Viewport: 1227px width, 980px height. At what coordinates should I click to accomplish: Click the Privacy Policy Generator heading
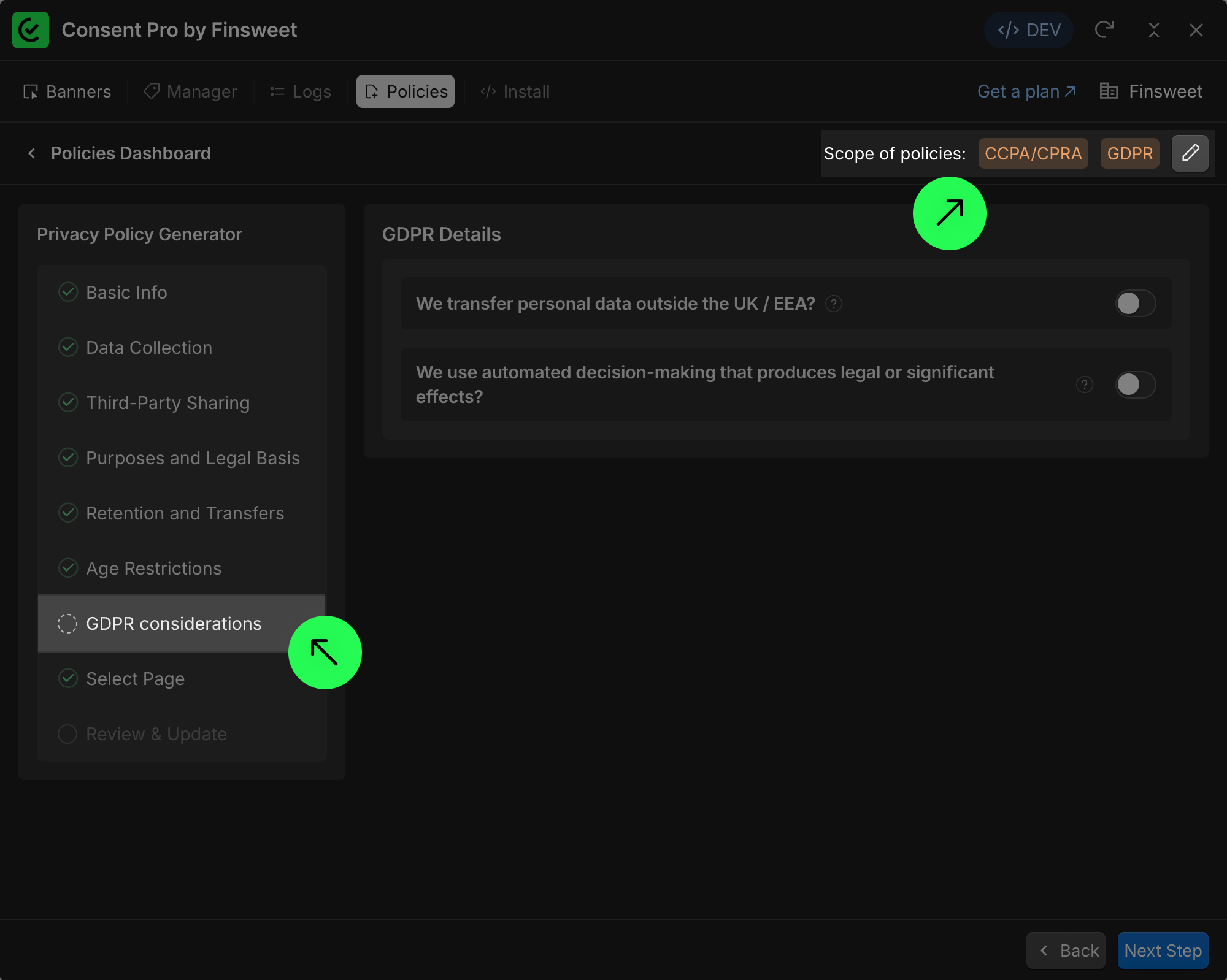coord(139,234)
